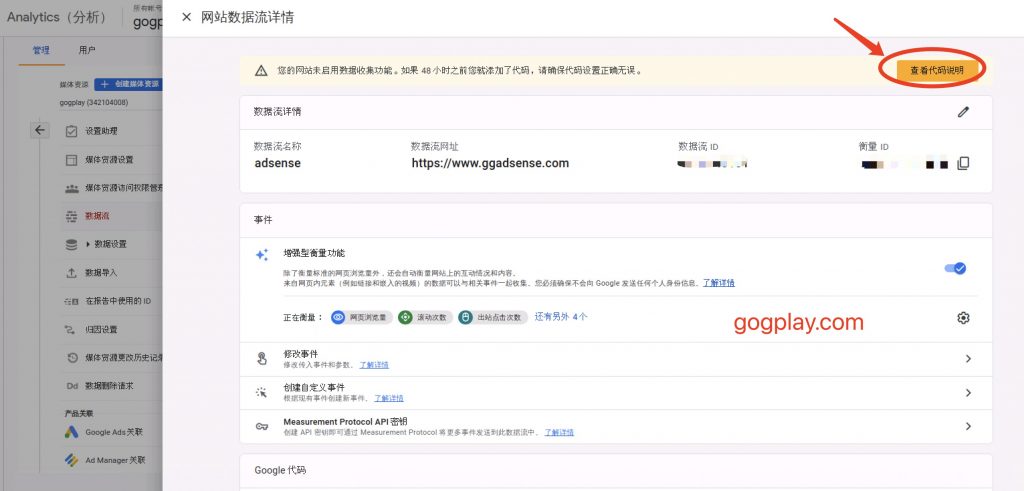
Task: Click the 设置助理 checkbox icon
Action: point(71,131)
